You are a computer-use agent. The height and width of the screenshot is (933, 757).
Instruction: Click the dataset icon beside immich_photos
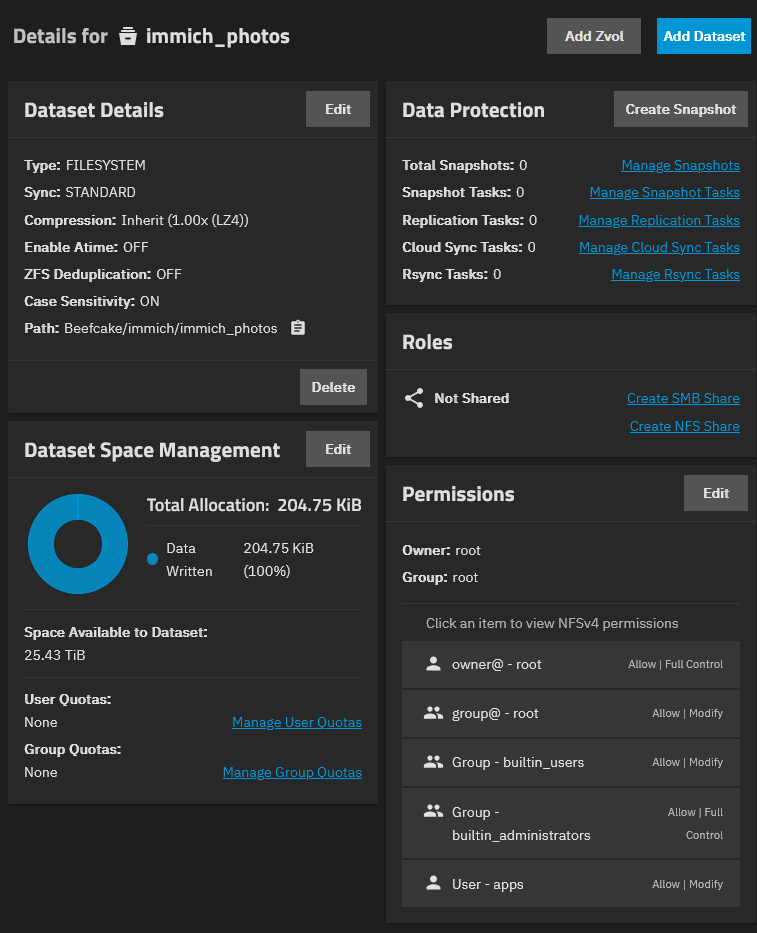pos(127,37)
